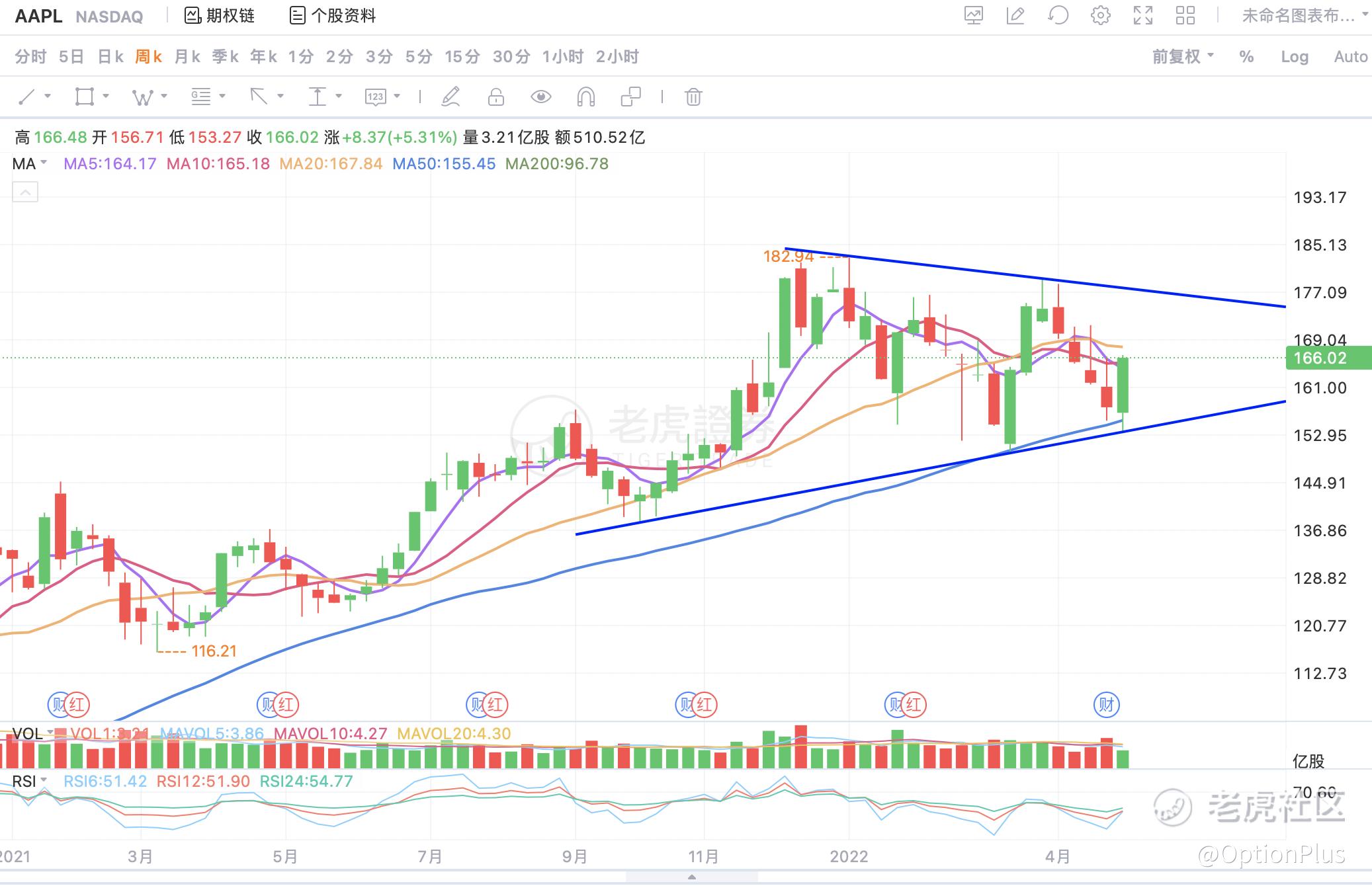Toggle fullscreen chart icon
The image size is (1372, 886).
[x=1143, y=16]
